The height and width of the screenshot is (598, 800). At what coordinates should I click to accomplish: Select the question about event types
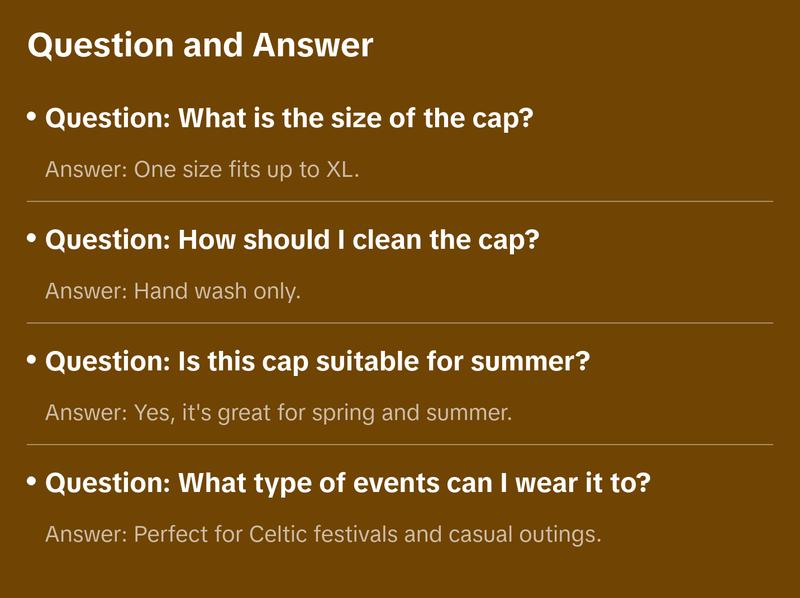pyautogui.click(x=348, y=484)
